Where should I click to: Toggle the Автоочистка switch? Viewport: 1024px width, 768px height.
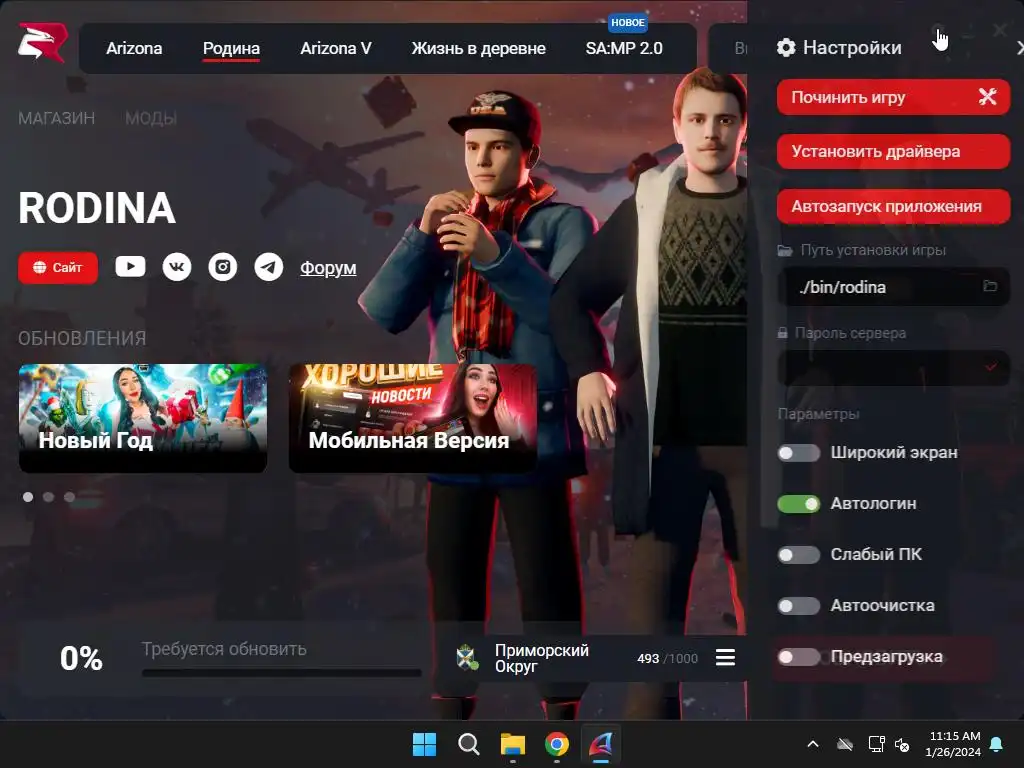tap(799, 605)
